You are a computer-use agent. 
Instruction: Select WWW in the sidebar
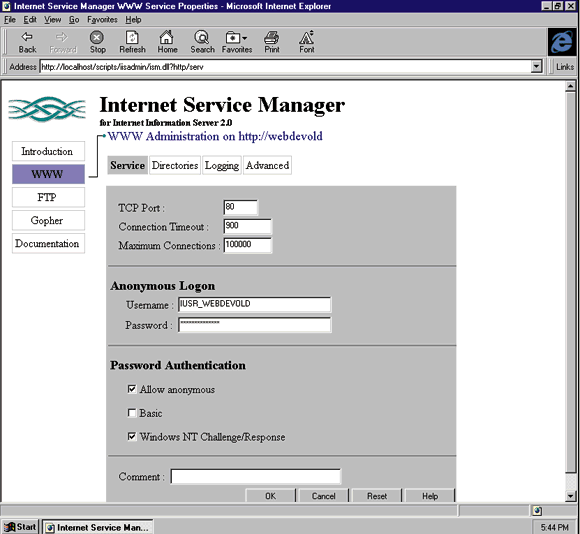[x=48, y=174]
